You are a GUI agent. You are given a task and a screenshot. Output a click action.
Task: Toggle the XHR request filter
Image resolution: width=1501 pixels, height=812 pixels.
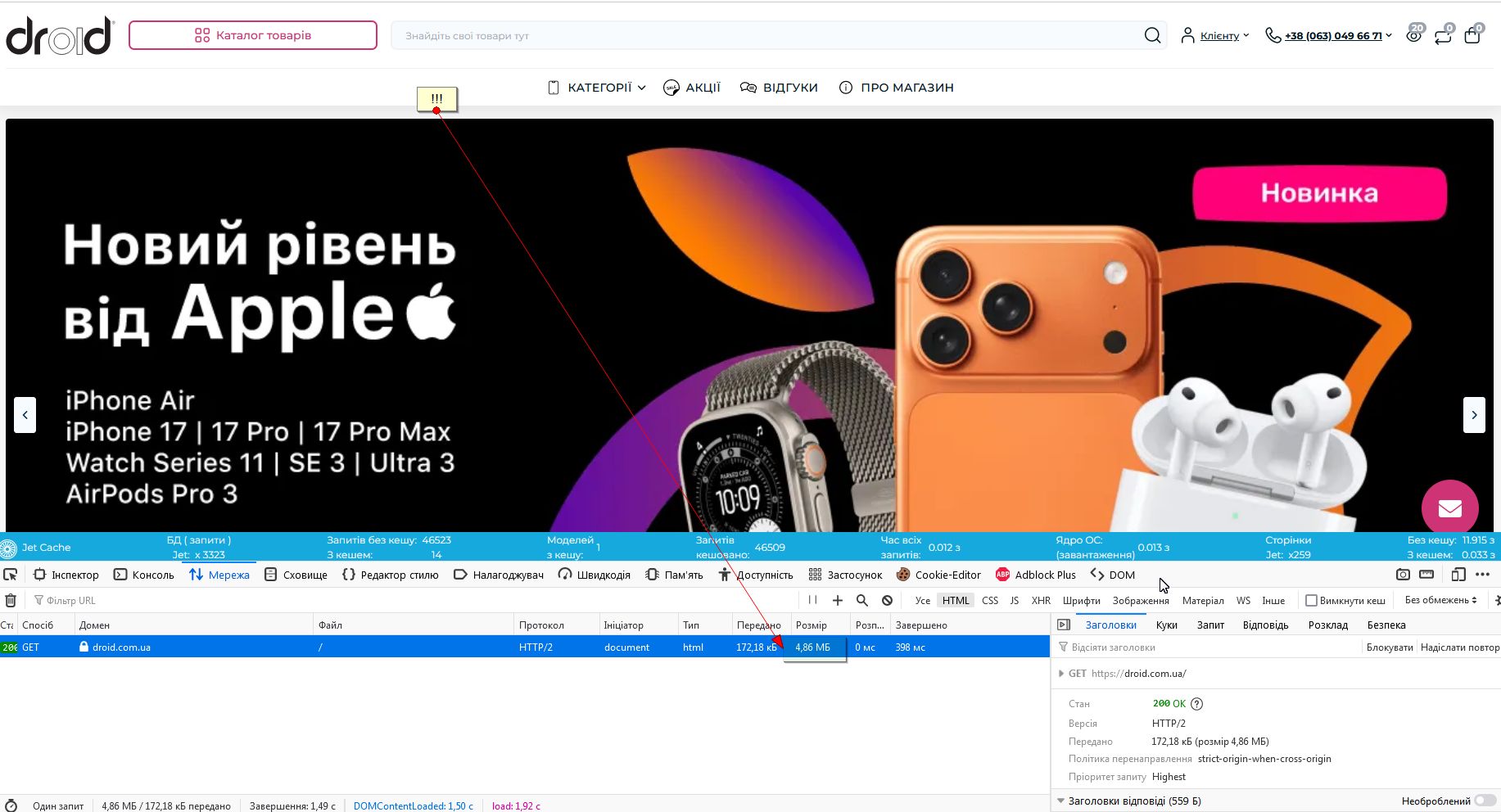[x=1041, y=600]
